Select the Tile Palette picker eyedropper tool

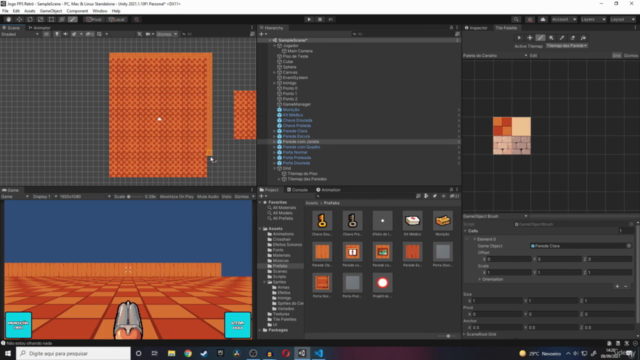pyautogui.click(x=562, y=38)
